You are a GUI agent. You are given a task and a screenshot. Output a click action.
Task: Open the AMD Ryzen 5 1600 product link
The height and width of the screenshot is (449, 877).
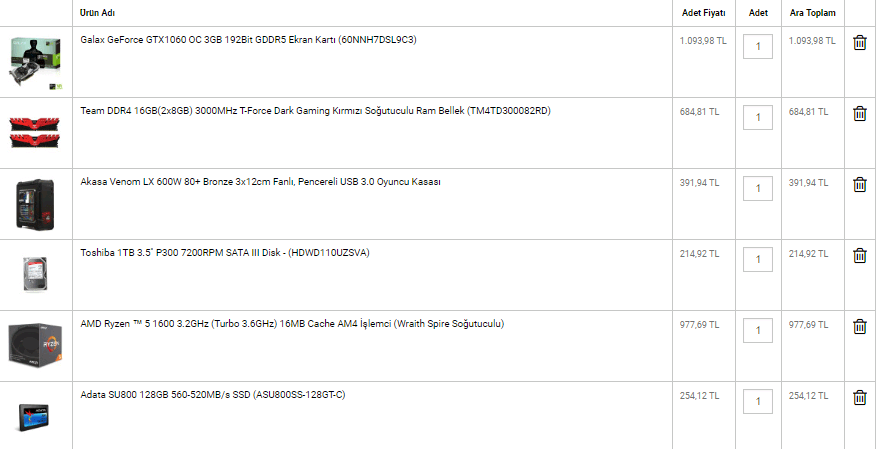pyautogui.click(x=293, y=324)
